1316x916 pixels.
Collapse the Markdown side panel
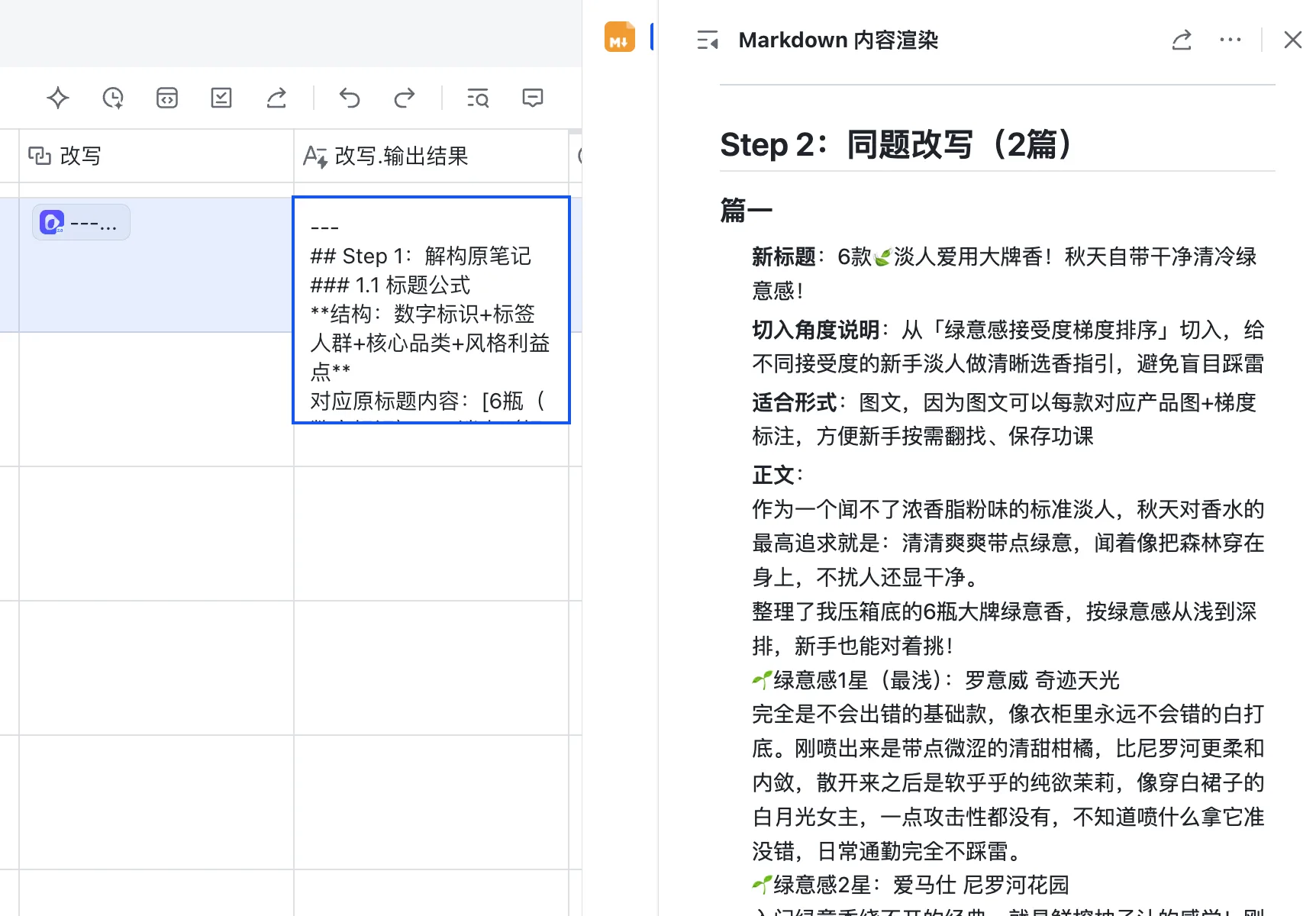pos(708,40)
